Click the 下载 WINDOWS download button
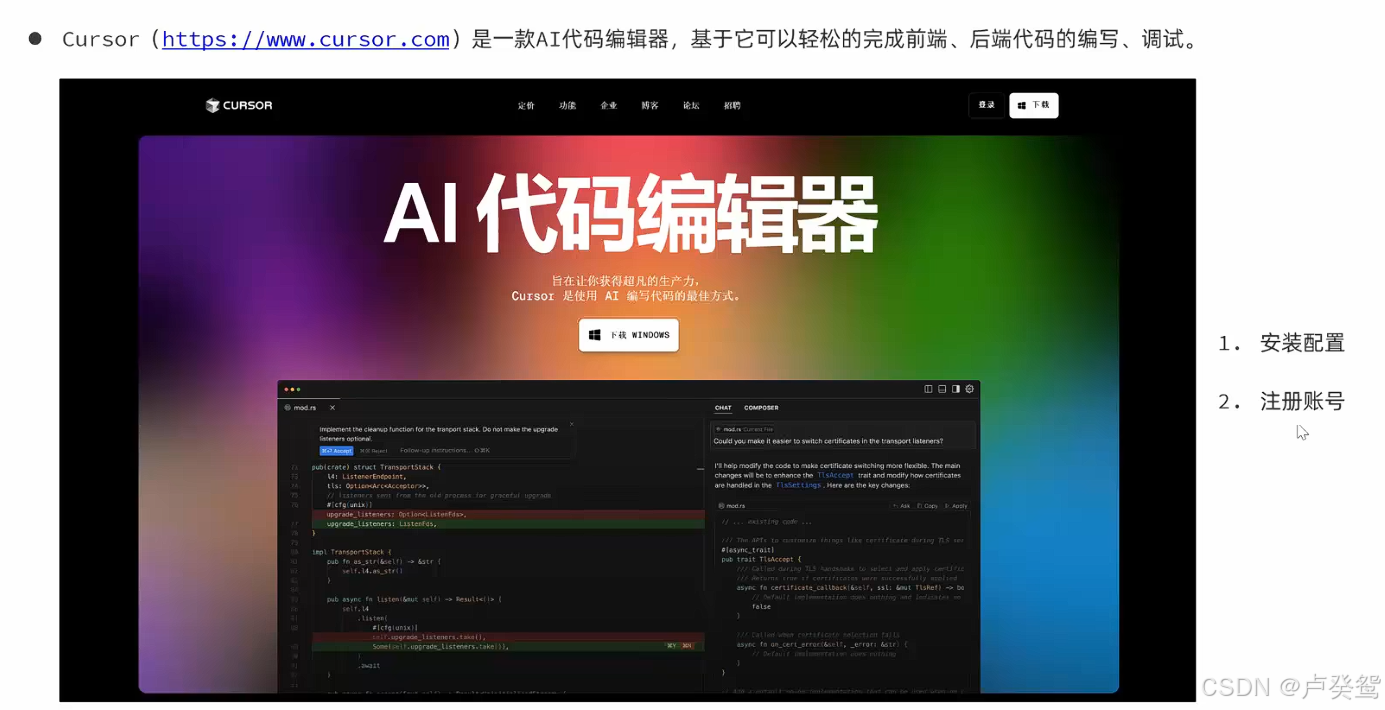The image size is (1385, 710). [x=629, y=335]
